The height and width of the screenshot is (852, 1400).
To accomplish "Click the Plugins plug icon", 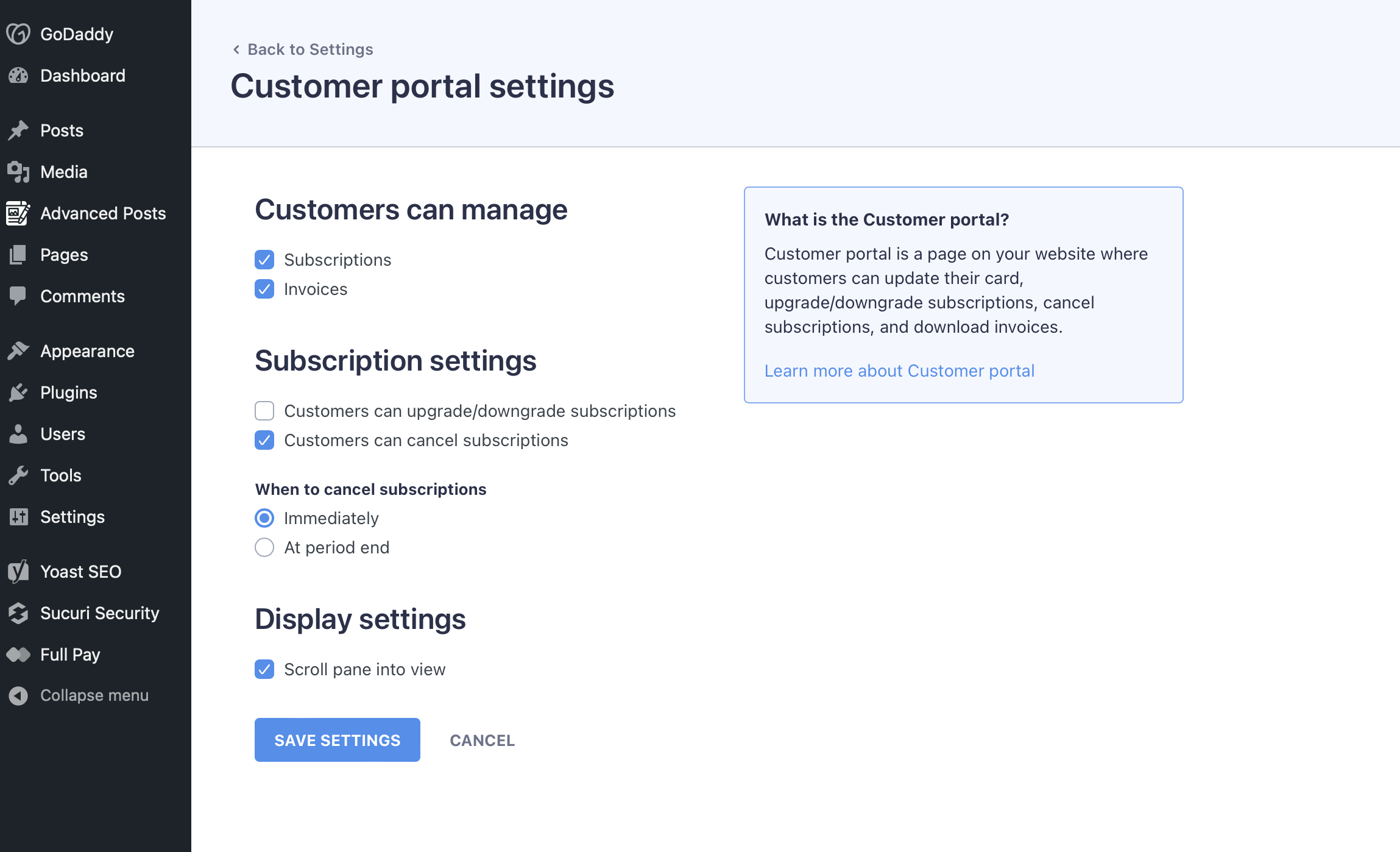I will [18, 392].
